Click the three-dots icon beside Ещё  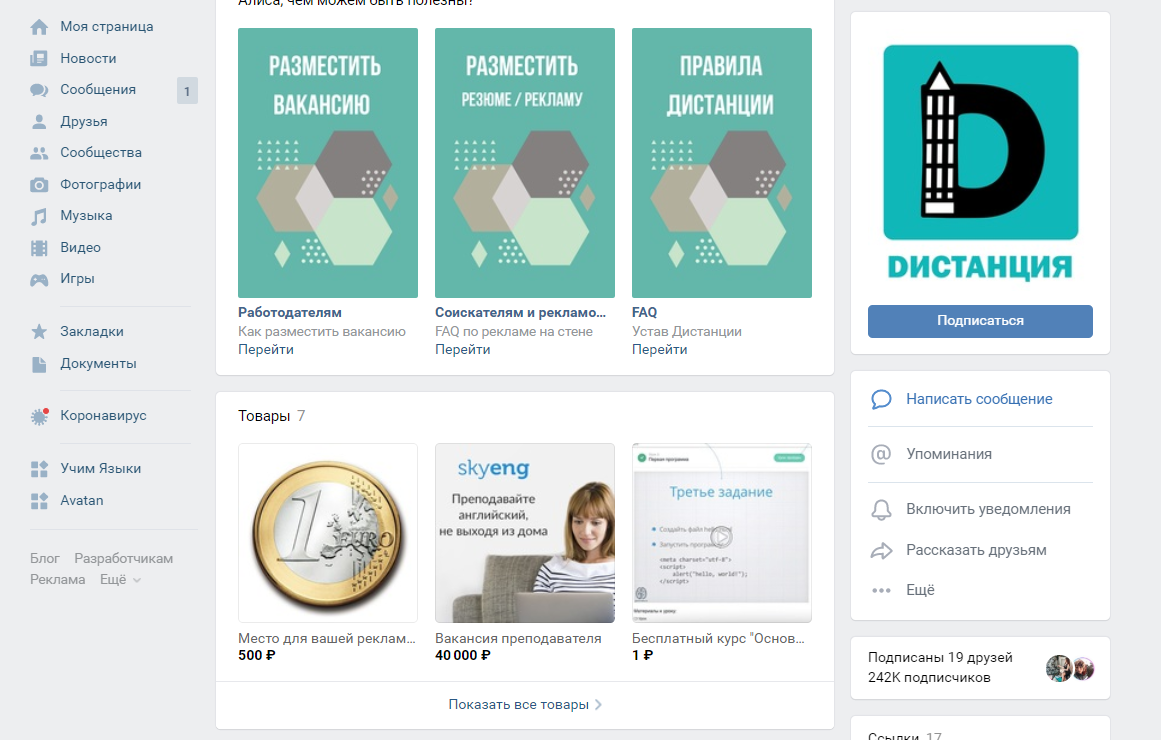click(881, 590)
